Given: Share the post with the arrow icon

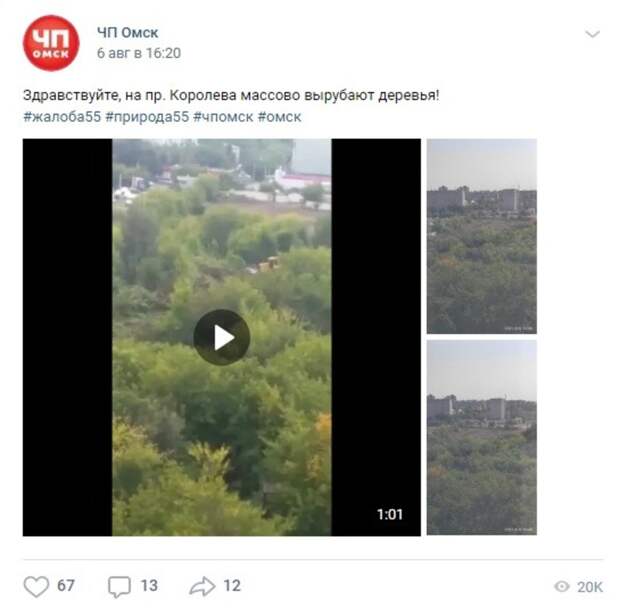Looking at the screenshot, I should [x=202, y=586].
